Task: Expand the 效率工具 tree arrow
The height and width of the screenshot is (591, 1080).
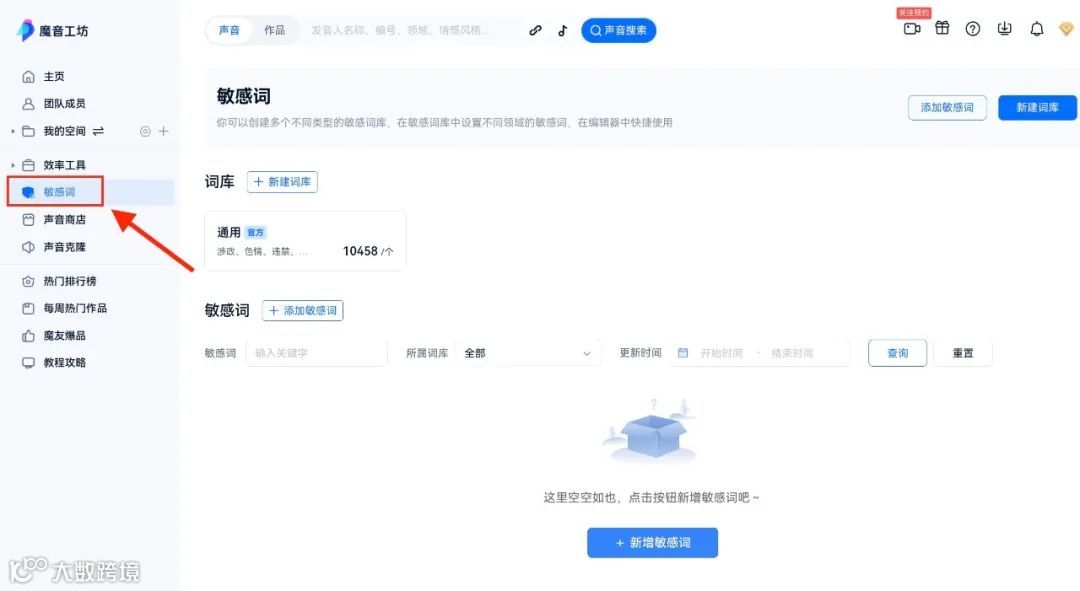Action: click(12, 165)
